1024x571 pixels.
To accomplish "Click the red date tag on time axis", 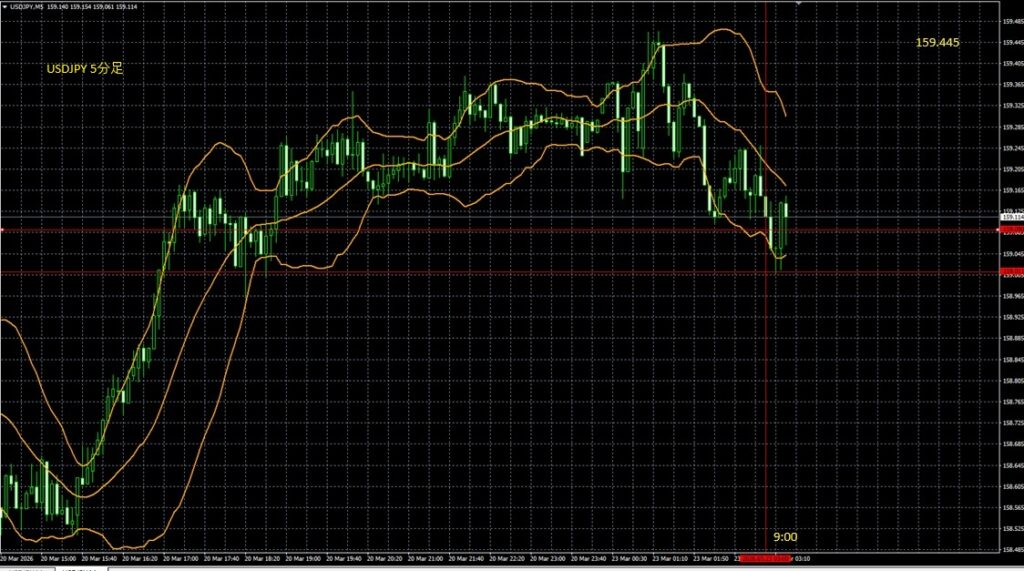I will pos(765,559).
